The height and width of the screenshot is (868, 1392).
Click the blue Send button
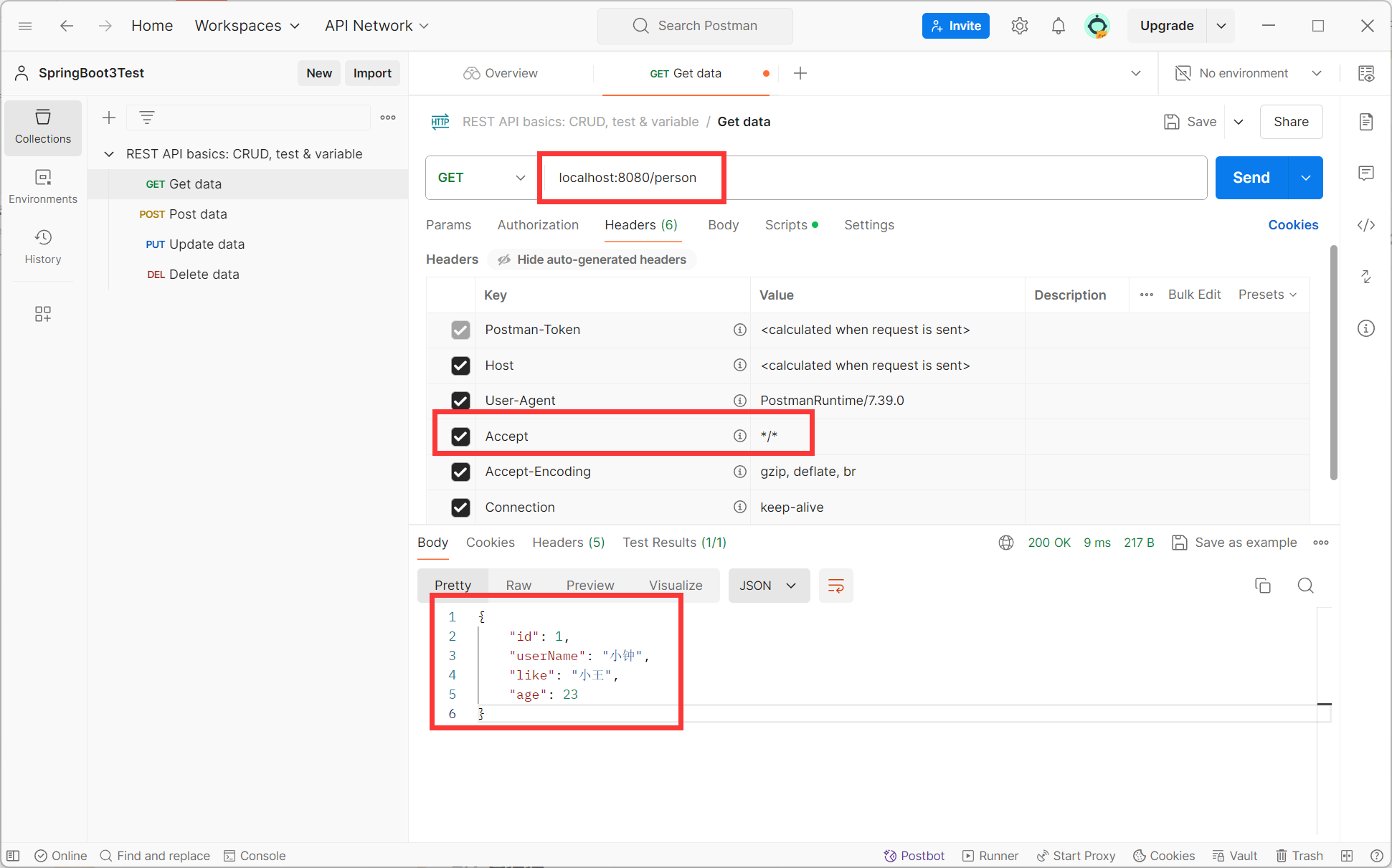click(x=1251, y=178)
